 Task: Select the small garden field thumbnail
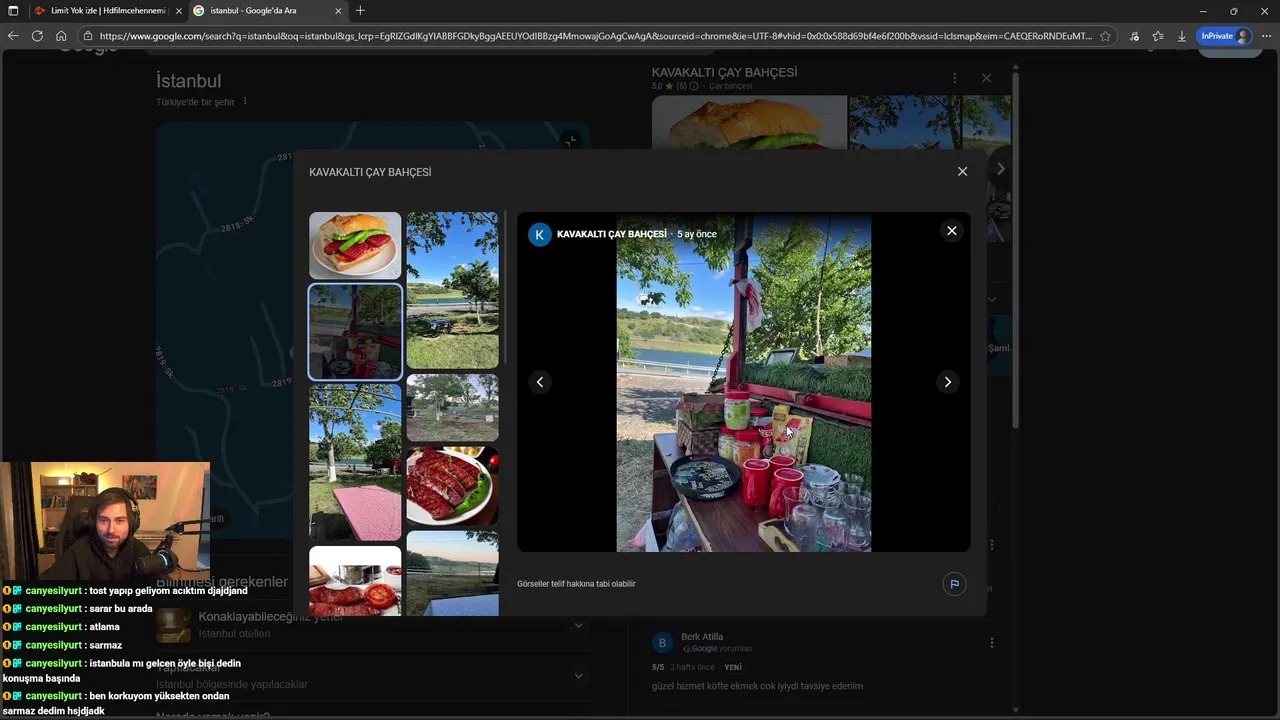452,408
